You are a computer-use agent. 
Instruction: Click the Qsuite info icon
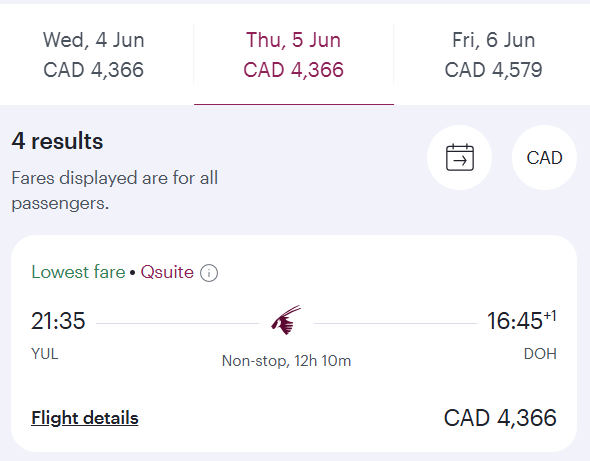click(209, 273)
